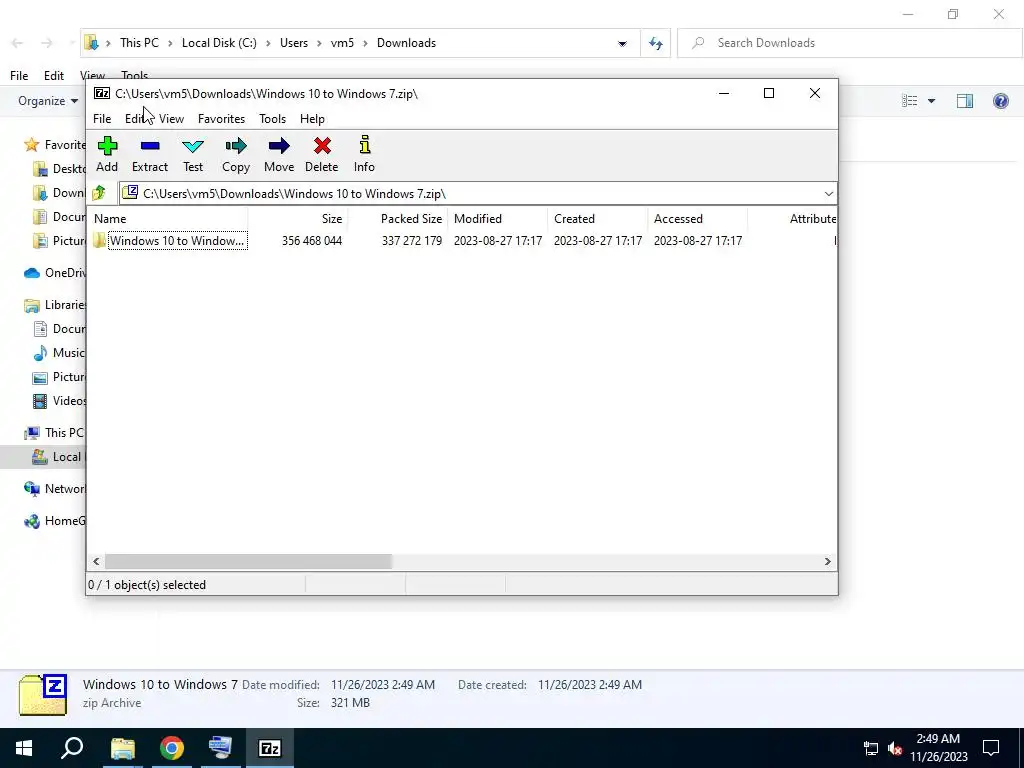Select Local Disk in navigation pane

[43, 457]
